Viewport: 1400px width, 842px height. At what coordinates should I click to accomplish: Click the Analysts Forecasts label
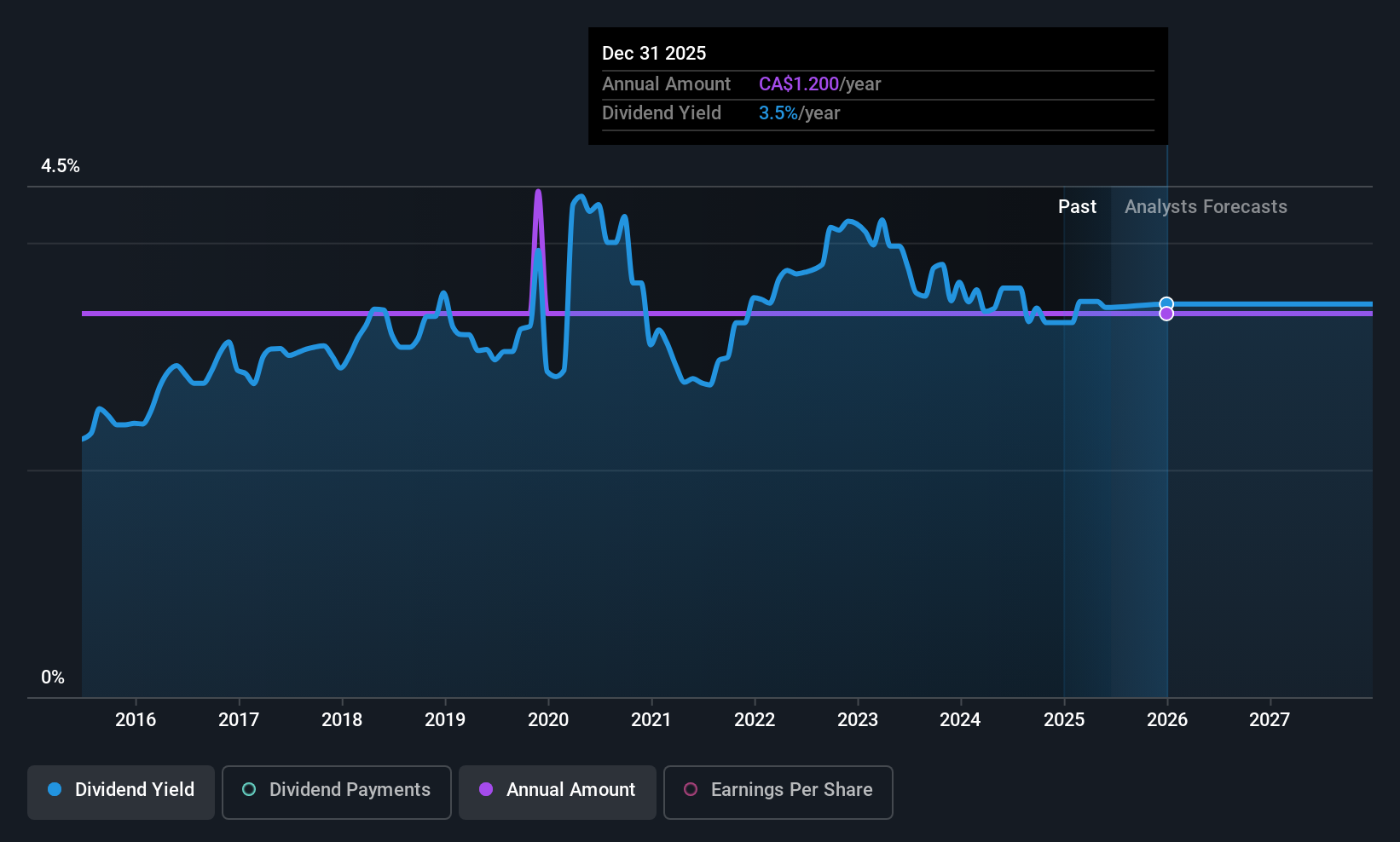pyautogui.click(x=1206, y=207)
